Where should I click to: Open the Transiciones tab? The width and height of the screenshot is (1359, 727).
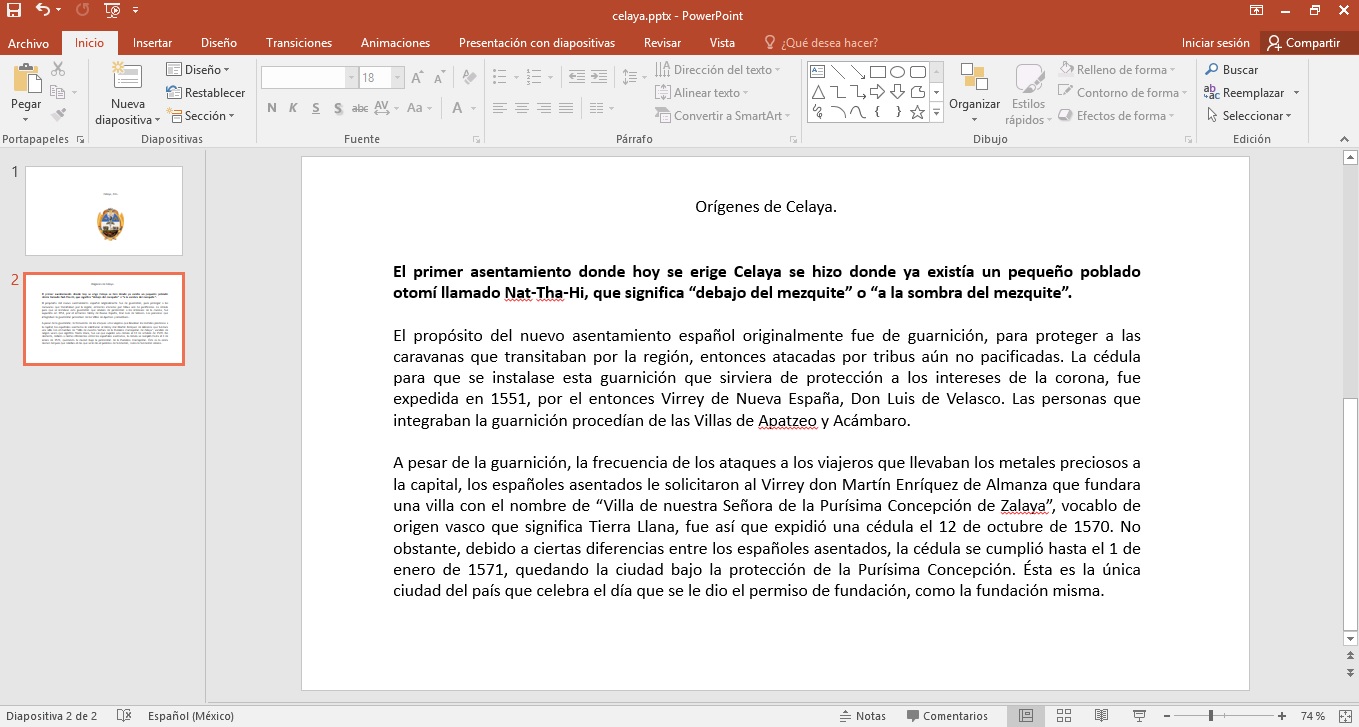click(x=299, y=43)
